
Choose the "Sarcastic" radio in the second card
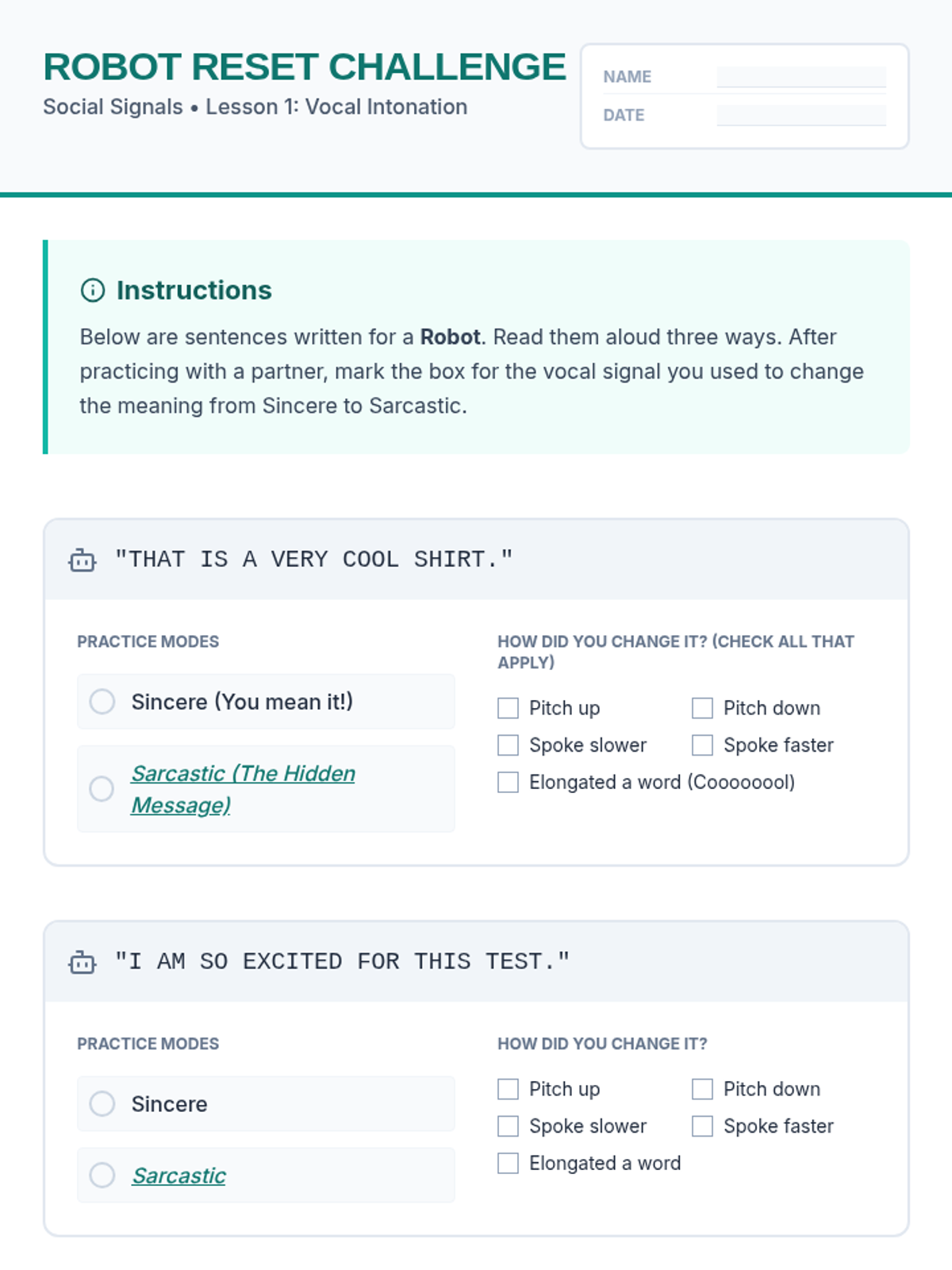102,1175
